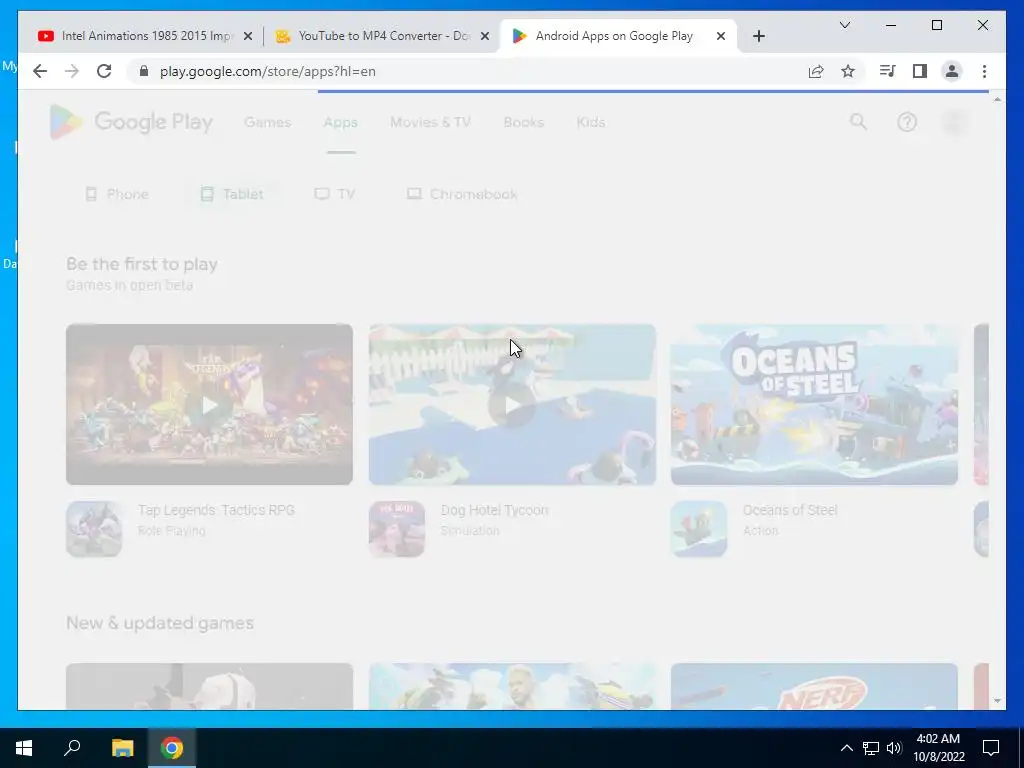Close the YouTube to MP4 Converter tab
This screenshot has height=768, width=1024.
pyautogui.click(x=485, y=36)
